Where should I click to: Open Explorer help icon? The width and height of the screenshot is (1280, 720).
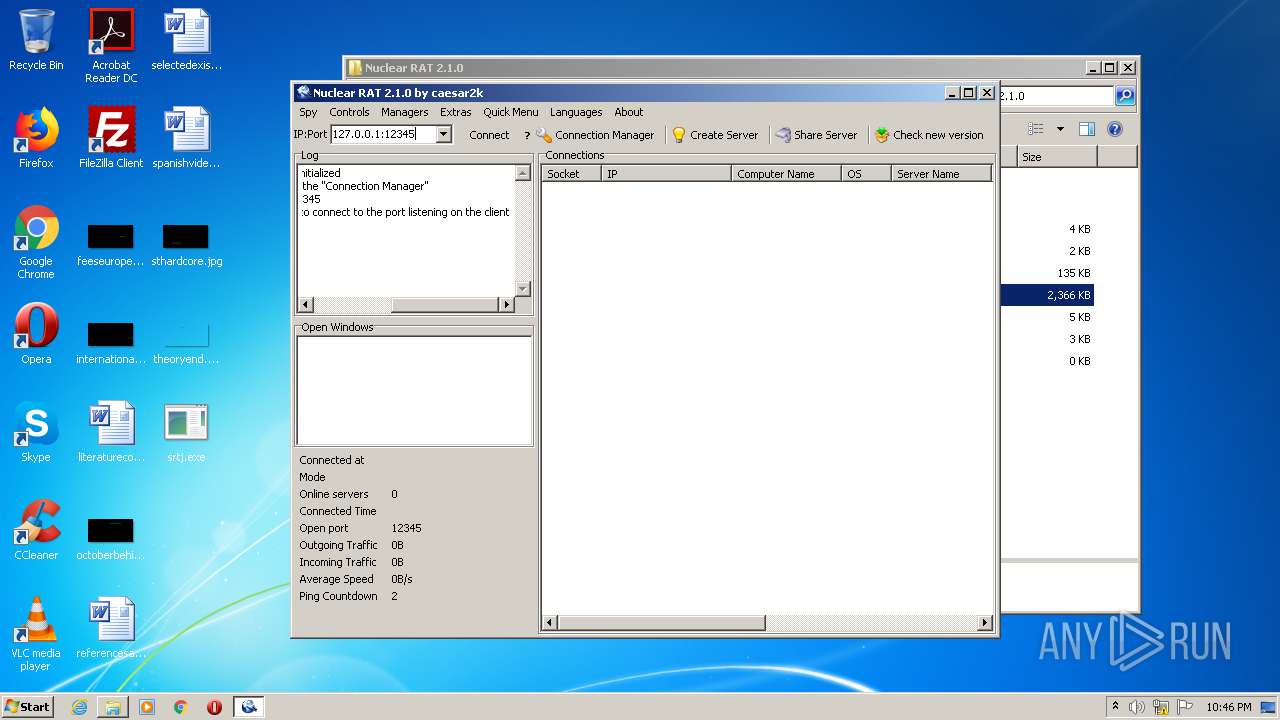(x=1115, y=129)
